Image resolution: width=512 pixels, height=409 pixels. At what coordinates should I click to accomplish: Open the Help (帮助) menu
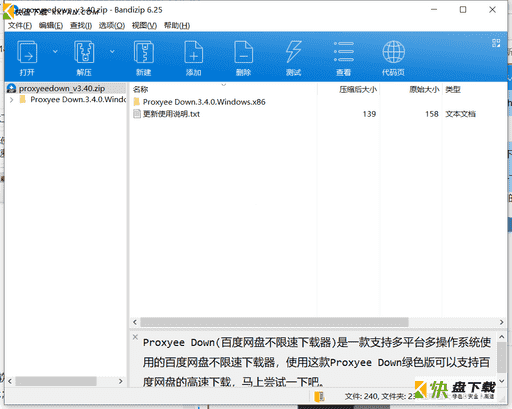tap(177, 26)
